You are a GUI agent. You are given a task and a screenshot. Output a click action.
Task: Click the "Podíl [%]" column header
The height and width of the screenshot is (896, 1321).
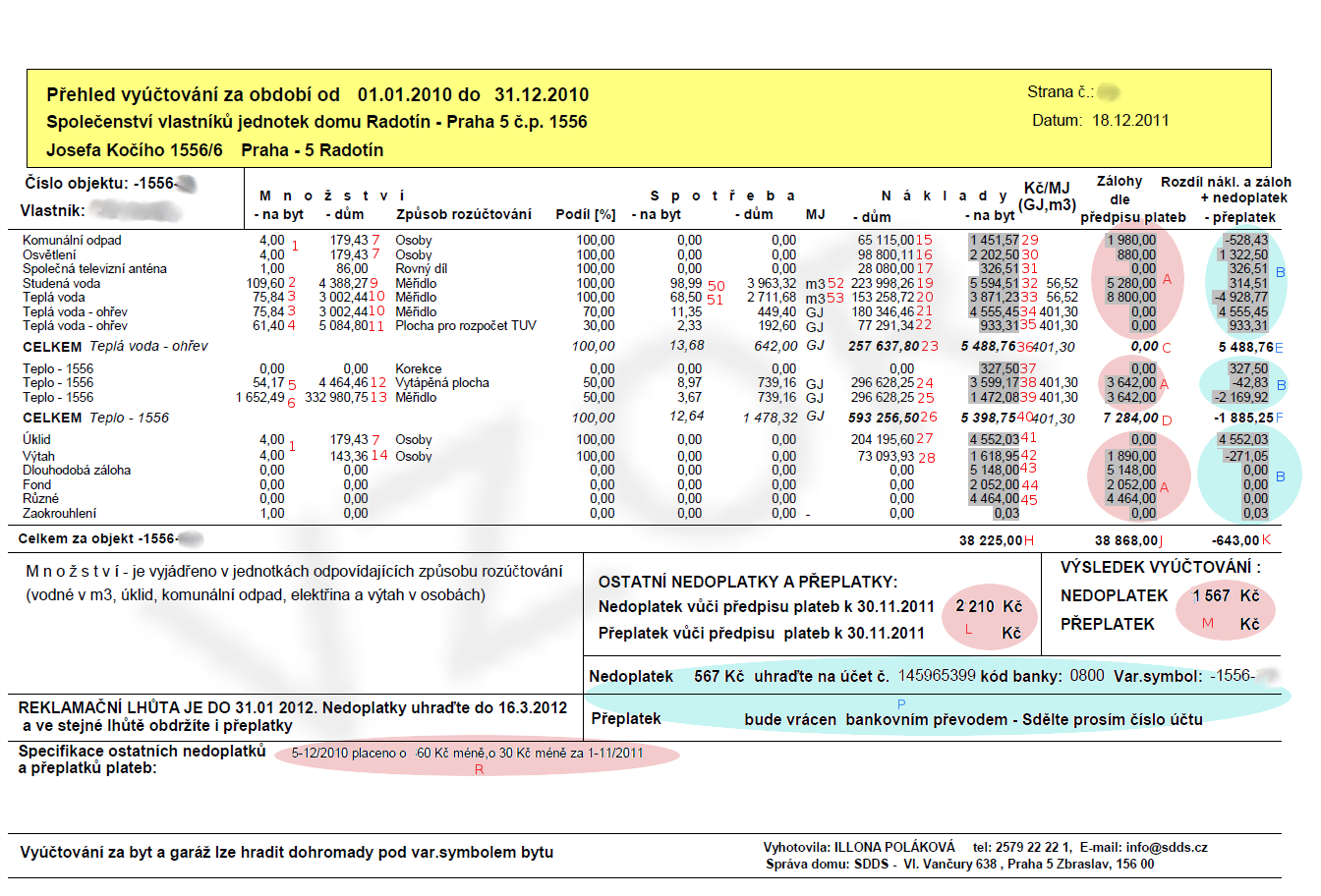coord(585,214)
